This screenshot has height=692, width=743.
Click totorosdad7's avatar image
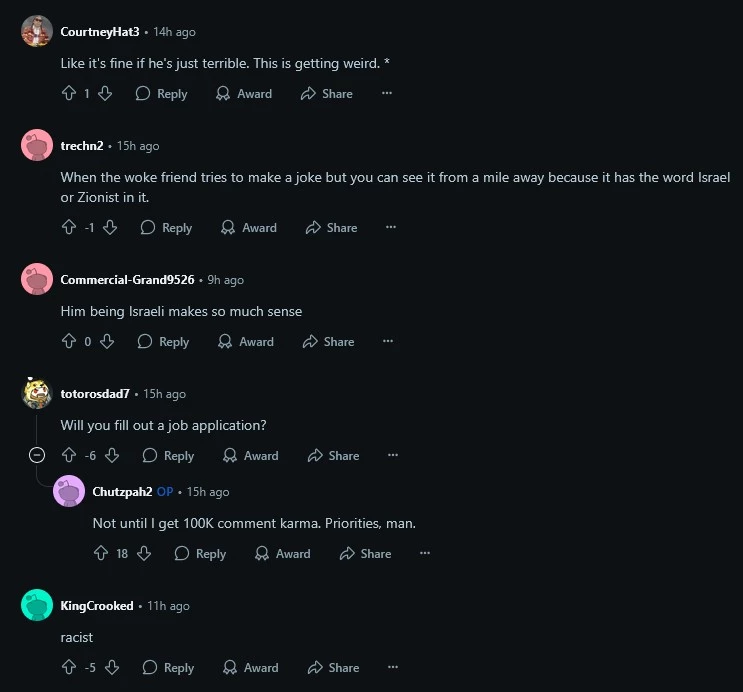pyautogui.click(x=37, y=393)
